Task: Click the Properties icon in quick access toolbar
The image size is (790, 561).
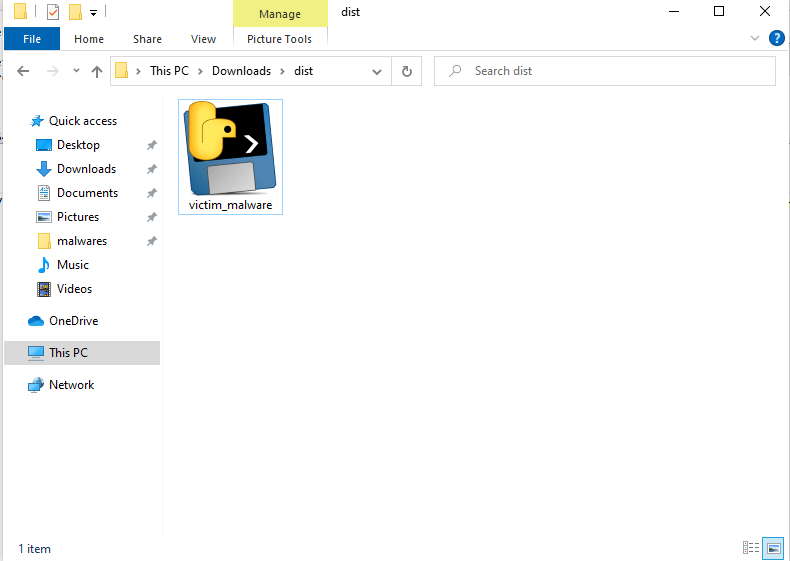Action: point(53,12)
